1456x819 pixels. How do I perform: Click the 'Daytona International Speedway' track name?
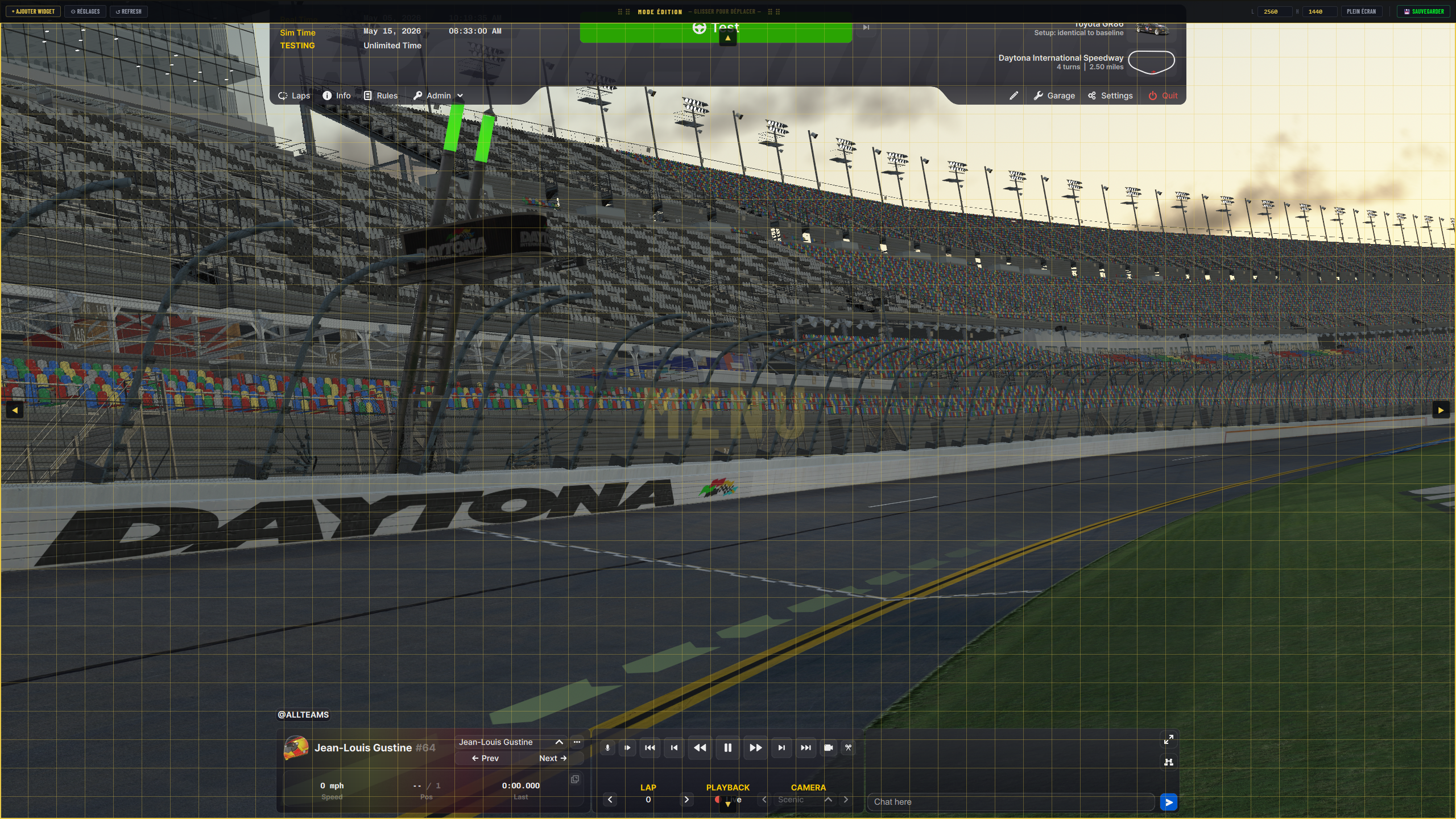[x=1061, y=58]
